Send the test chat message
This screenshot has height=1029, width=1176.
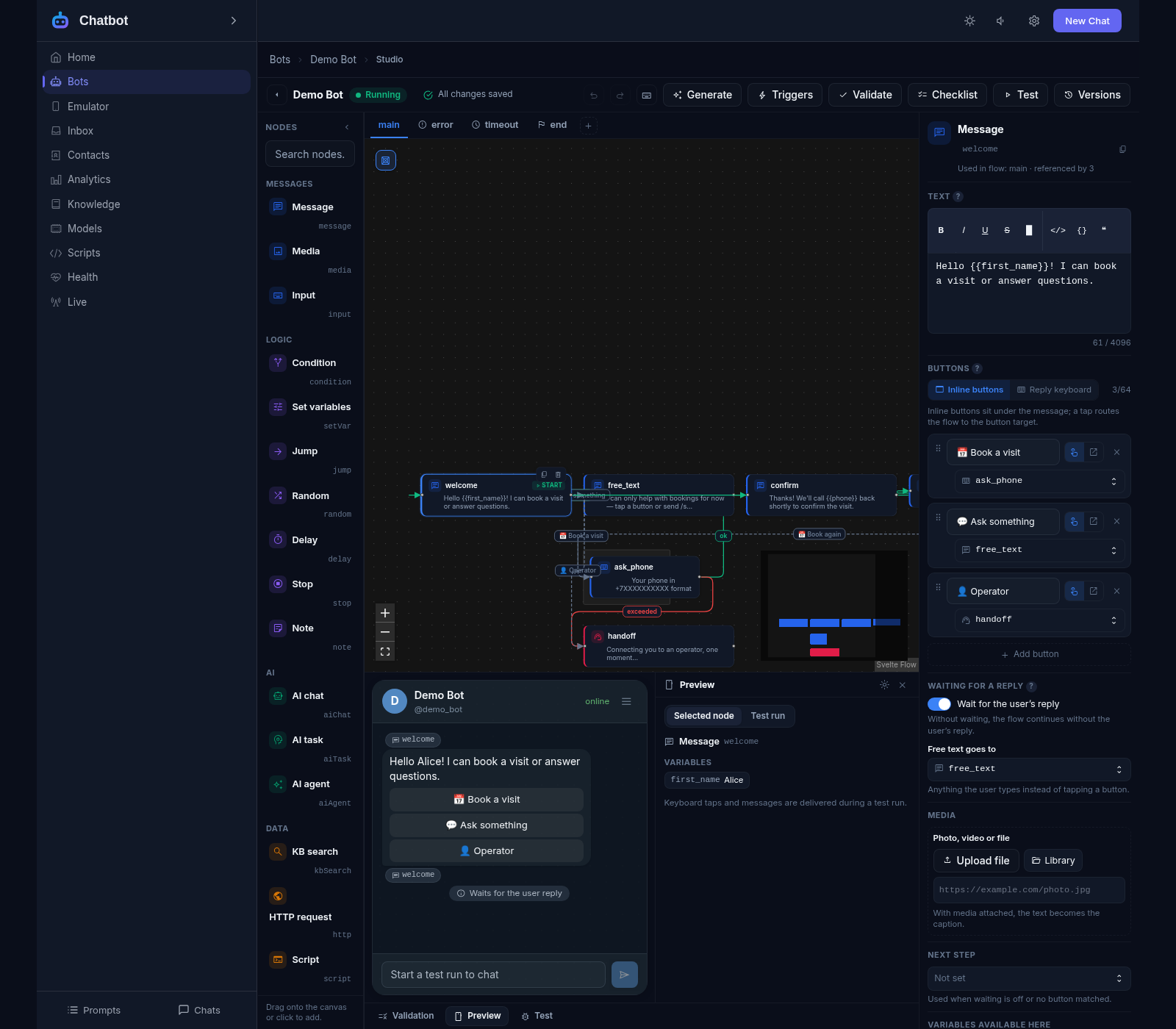click(x=624, y=975)
